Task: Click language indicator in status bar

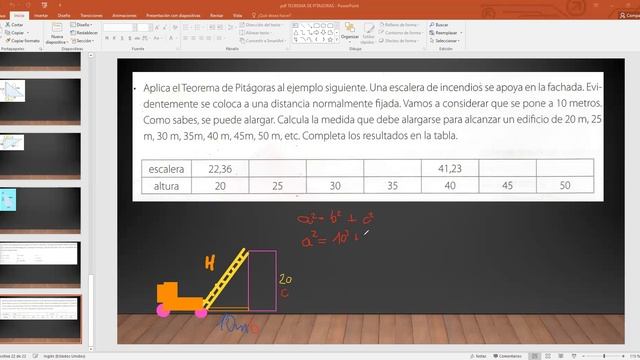Action: point(64,356)
